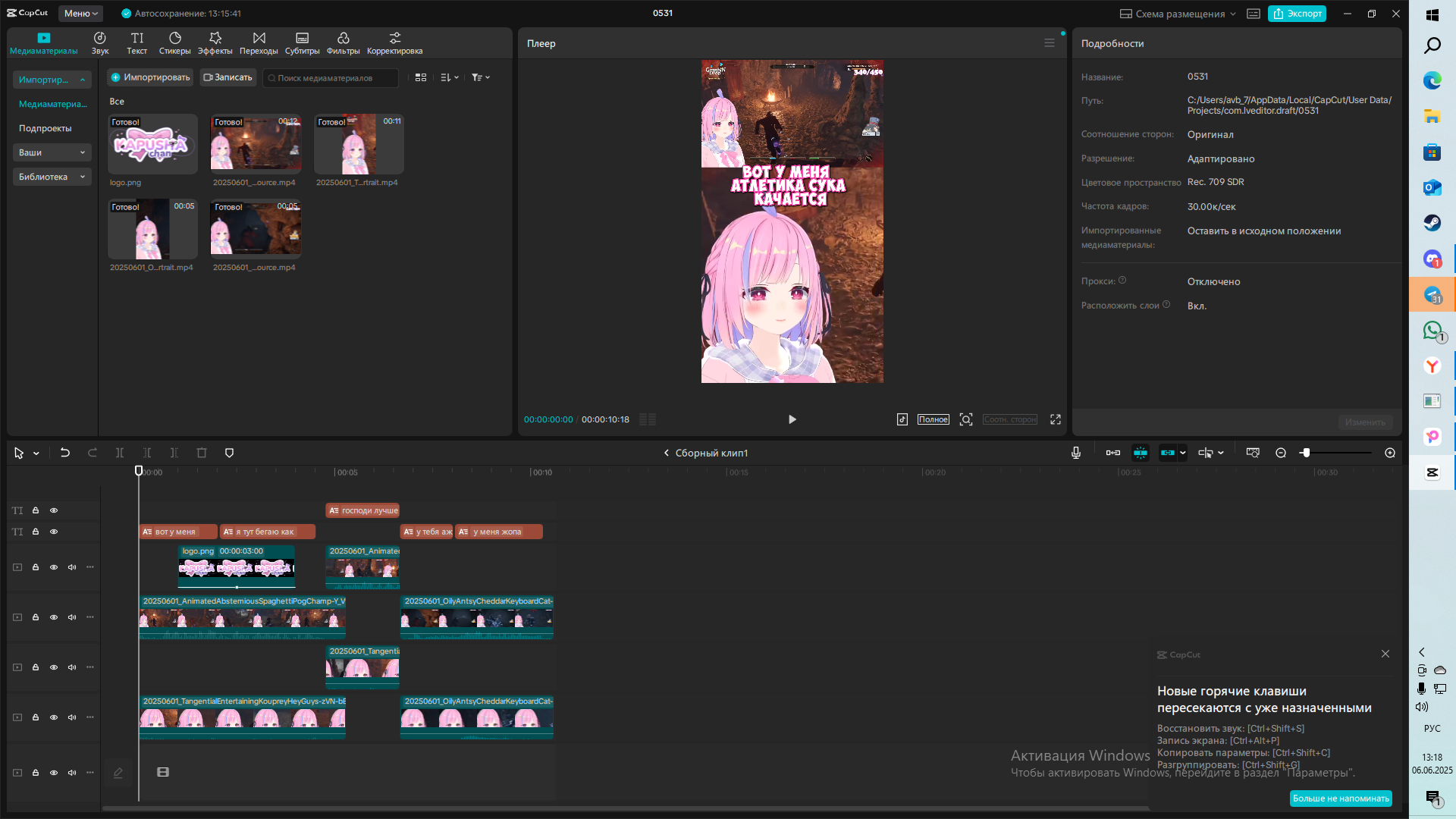The width and height of the screenshot is (1456, 819).
Task: Click the Импортировать button
Action: pyautogui.click(x=150, y=77)
